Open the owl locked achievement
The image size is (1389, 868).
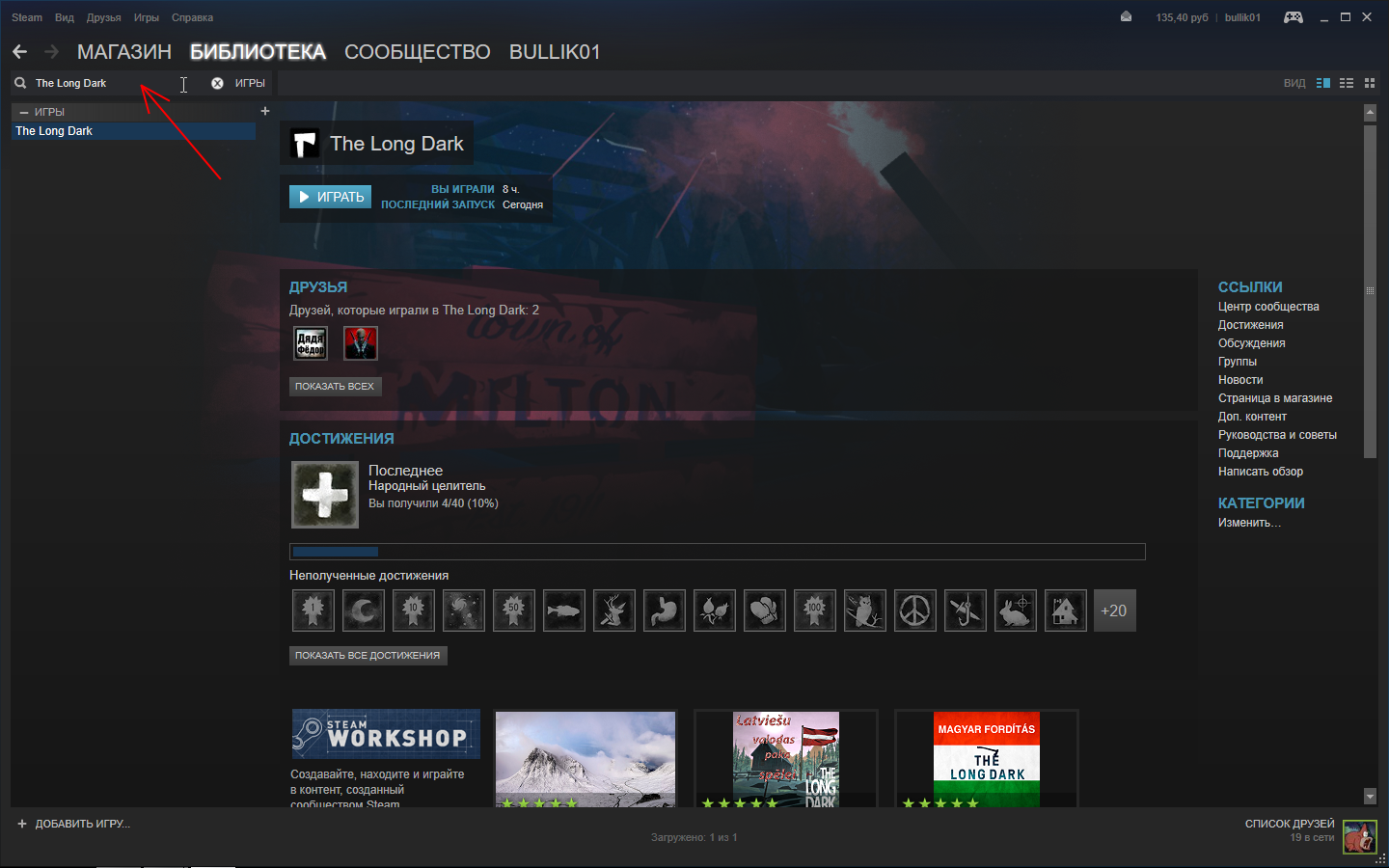coord(864,610)
